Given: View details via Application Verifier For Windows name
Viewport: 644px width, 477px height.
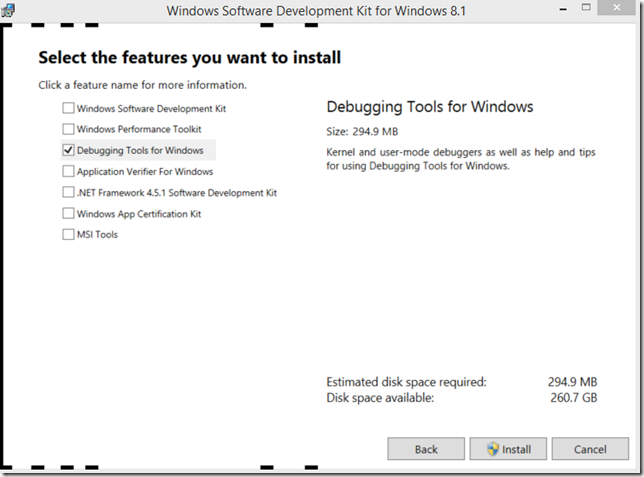Looking at the screenshot, I should click(144, 171).
